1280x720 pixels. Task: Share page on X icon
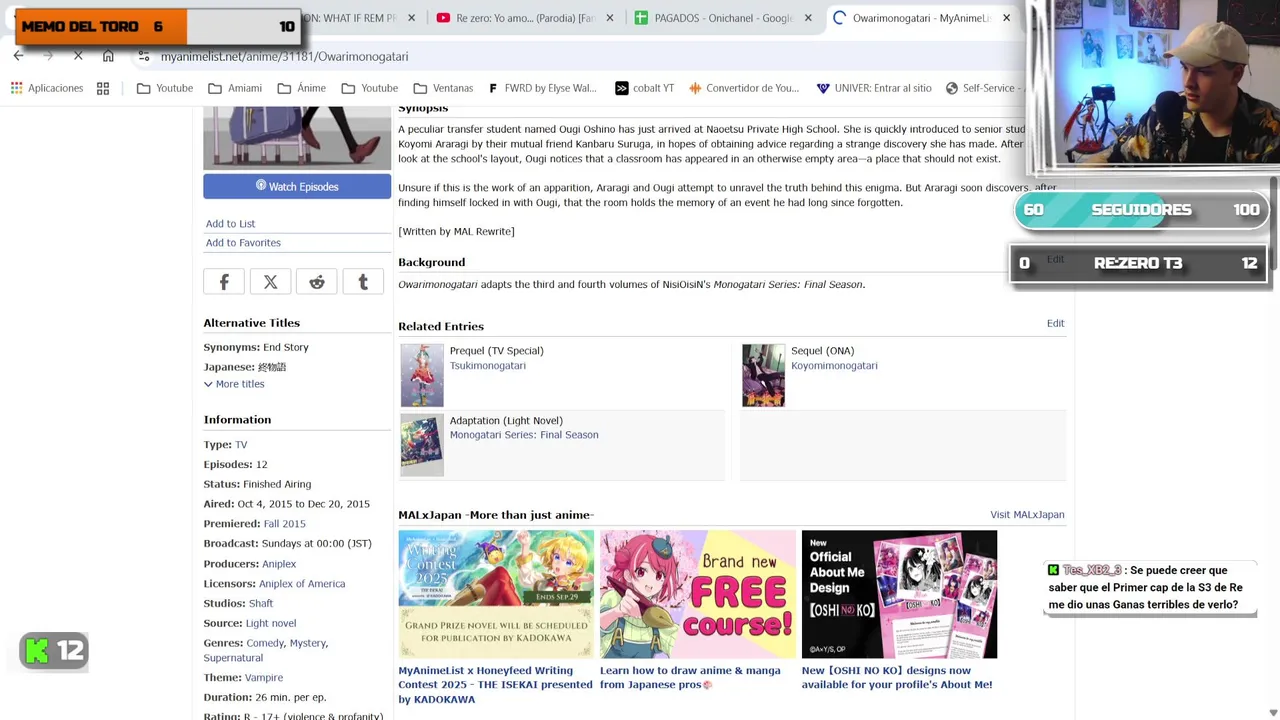pyautogui.click(x=270, y=283)
